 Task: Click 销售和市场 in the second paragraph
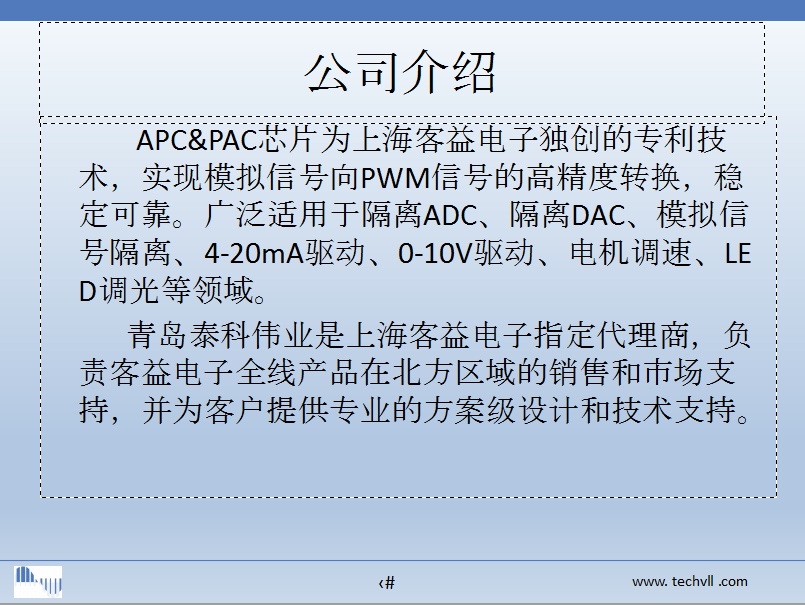[x=624, y=372]
